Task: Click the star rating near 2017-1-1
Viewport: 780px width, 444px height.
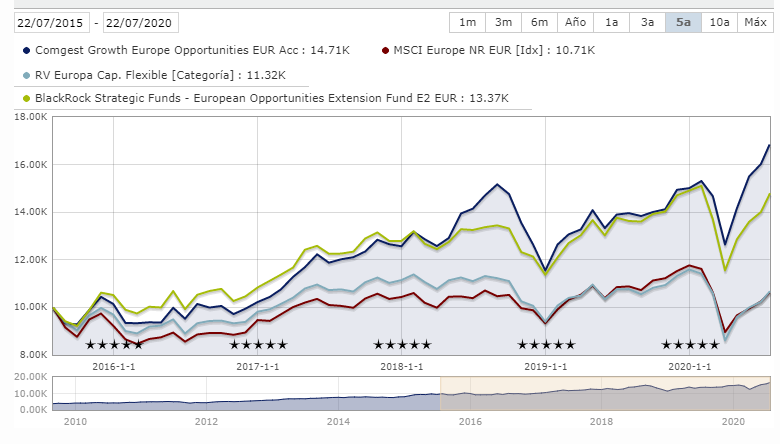Action: [258, 345]
